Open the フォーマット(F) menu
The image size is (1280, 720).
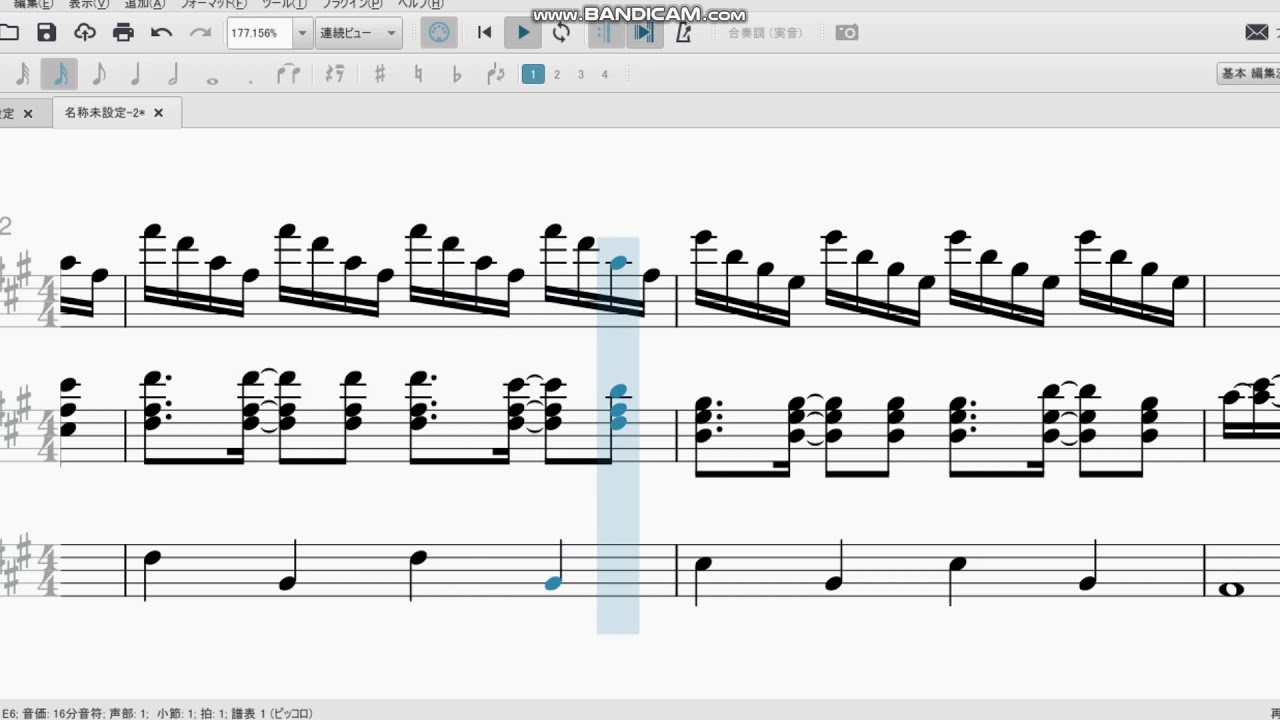[213, 5]
